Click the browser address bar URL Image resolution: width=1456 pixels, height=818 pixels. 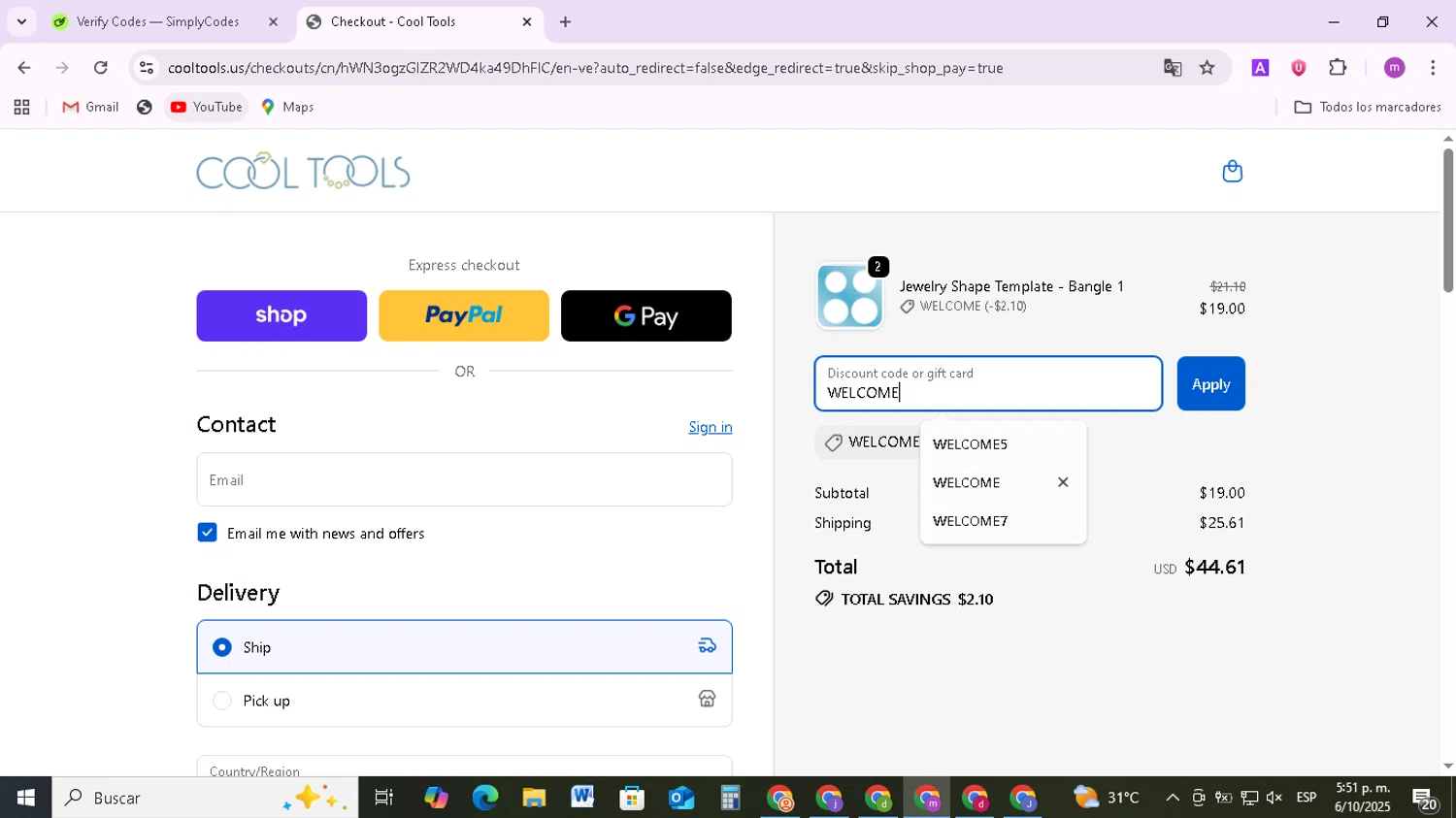[x=585, y=68]
